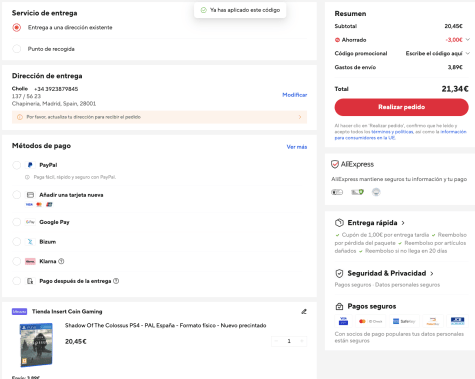
Task: Select Bizum payment radio button
Action: tap(16, 242)
